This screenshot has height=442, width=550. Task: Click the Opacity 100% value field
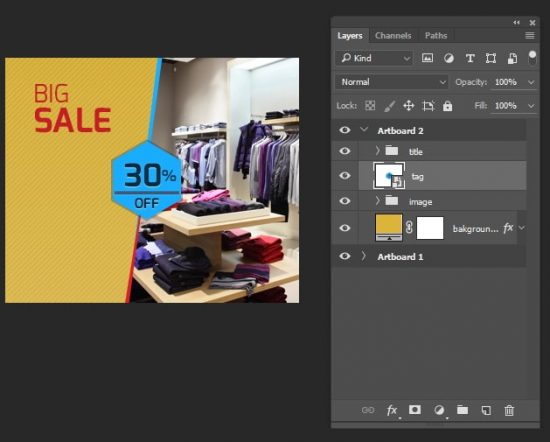tap(506, 82)
